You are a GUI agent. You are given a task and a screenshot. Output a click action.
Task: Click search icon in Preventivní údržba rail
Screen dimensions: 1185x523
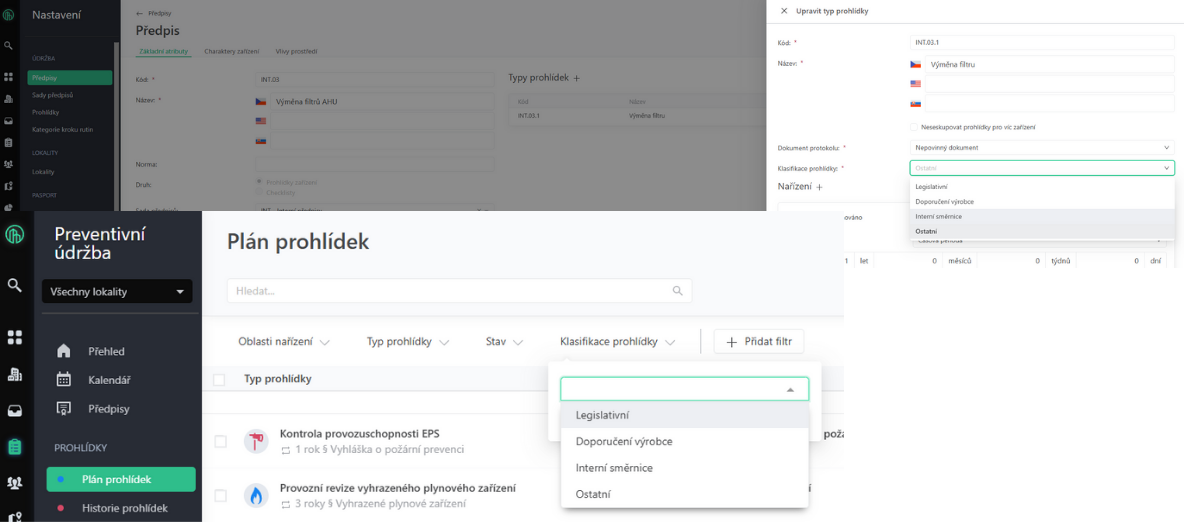click(x=14, y=285)
